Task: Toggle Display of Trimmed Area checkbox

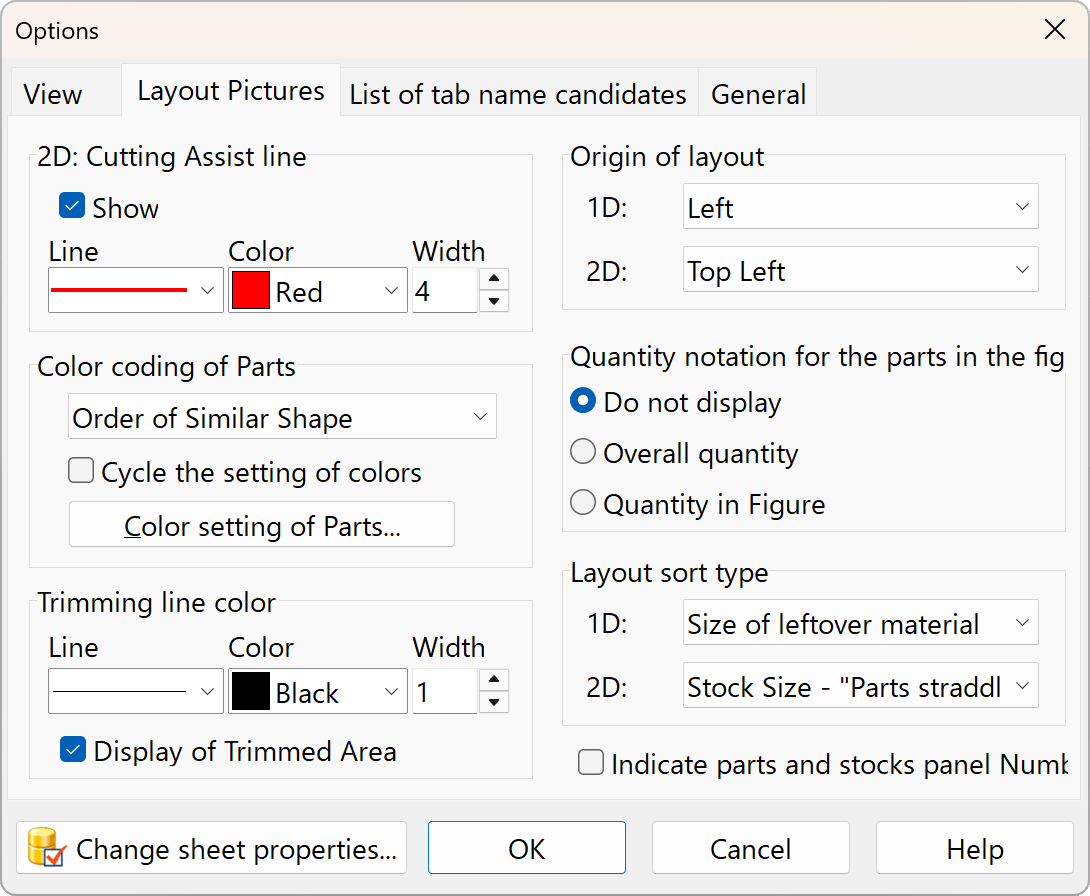Action: click(72, 750)
